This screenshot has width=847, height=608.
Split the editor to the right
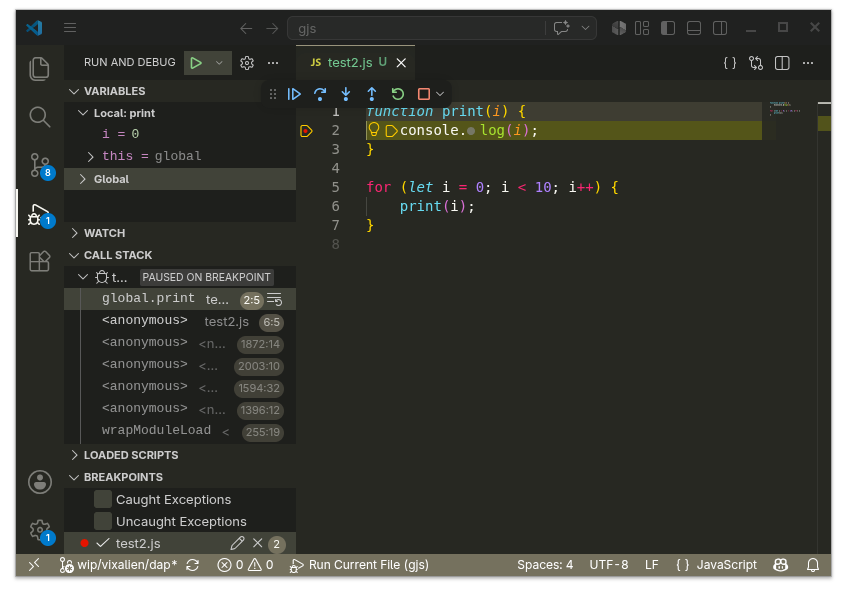[782, 63]
